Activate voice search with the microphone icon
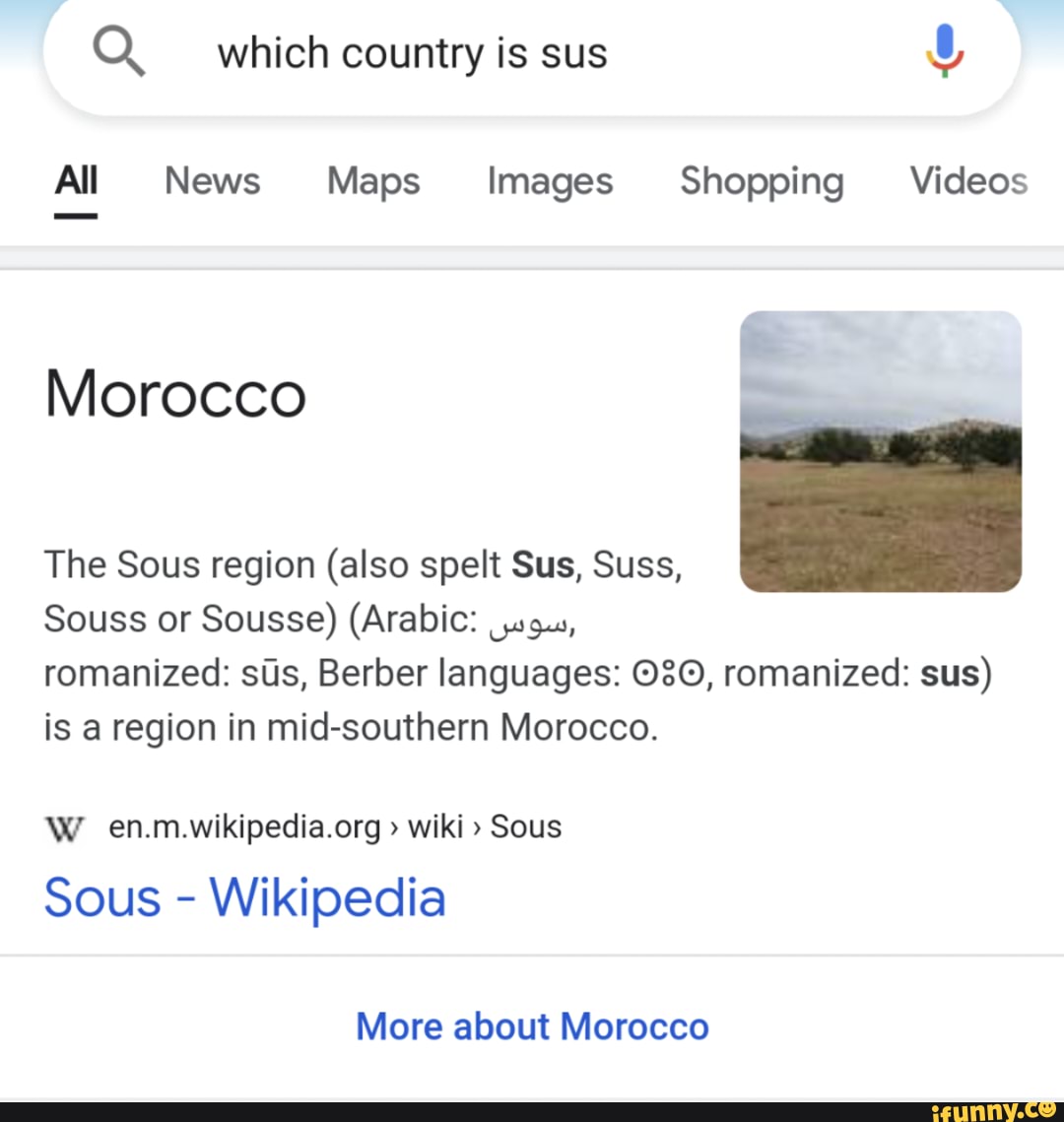The width and height of the screenshot is (1064, 1122). 945,52
